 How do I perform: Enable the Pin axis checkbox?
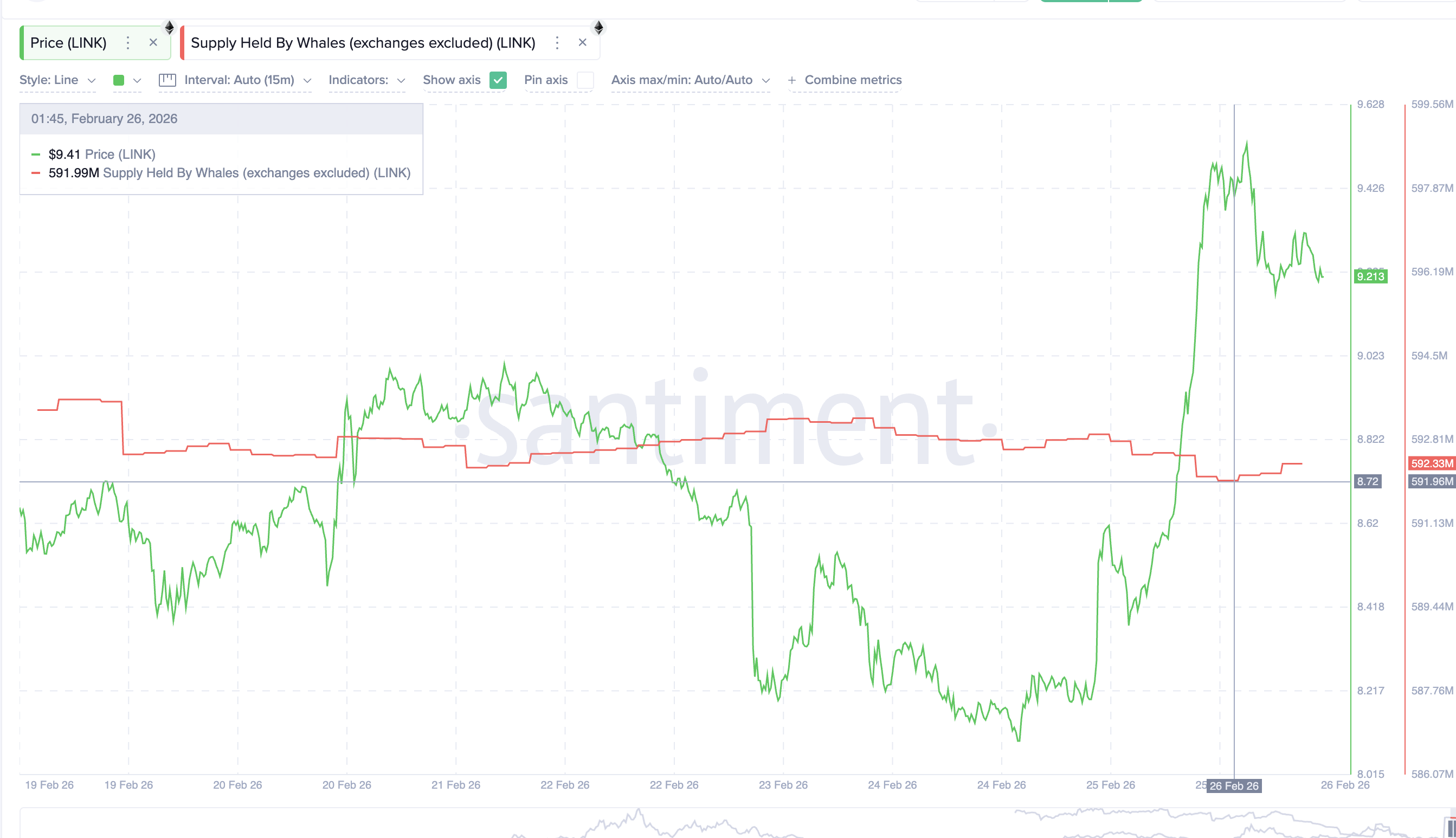tap(585, 80)
